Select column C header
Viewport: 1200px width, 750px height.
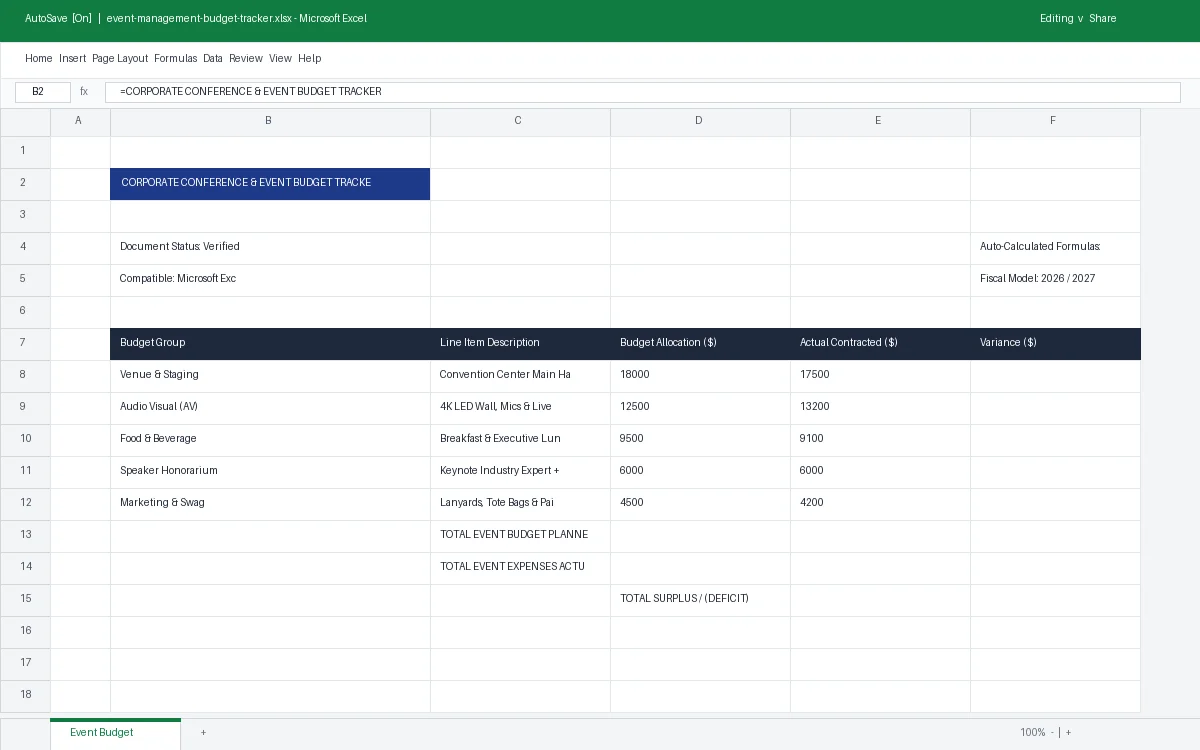[x=520, y=121]
